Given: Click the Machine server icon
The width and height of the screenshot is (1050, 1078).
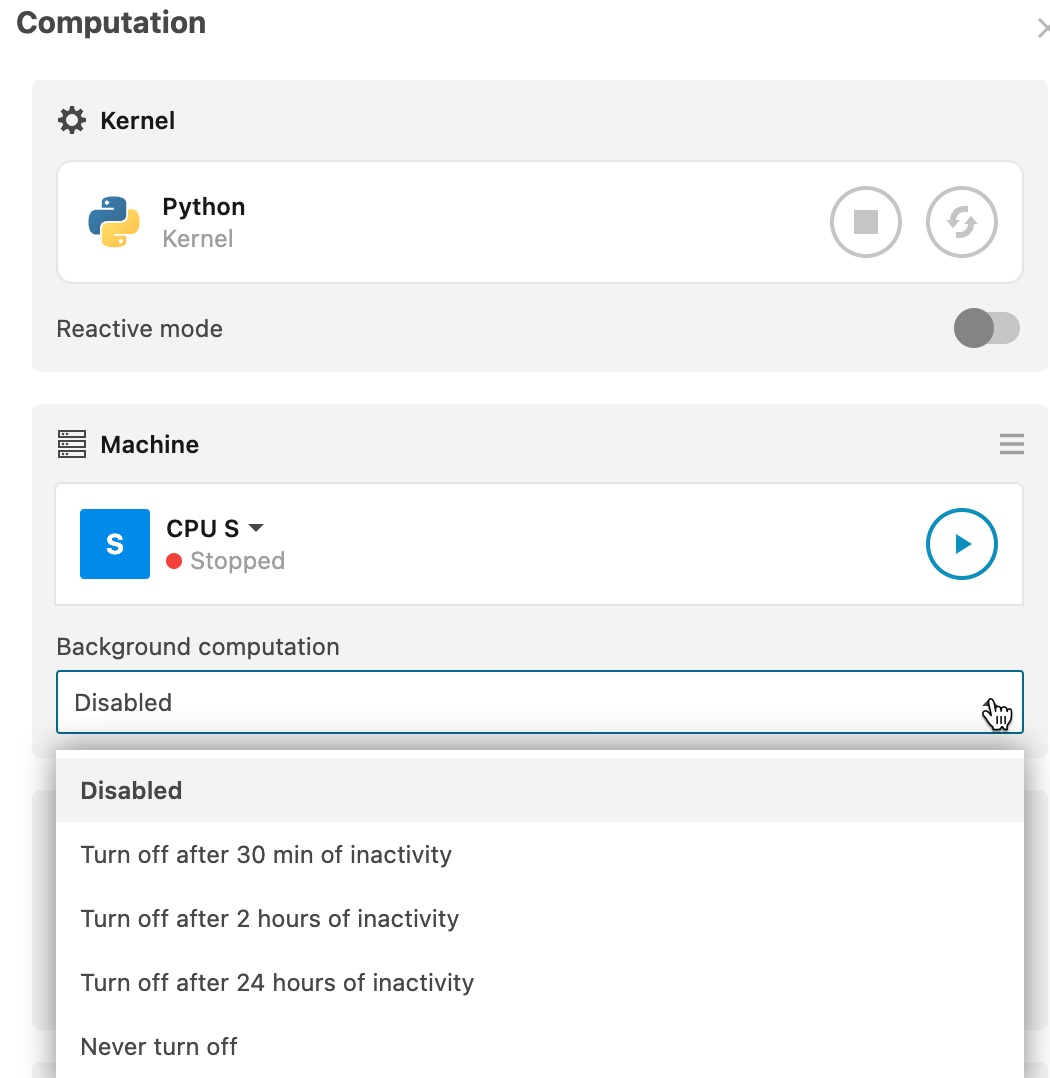Looking at the screenshot, I should click(x=72, y=444).
